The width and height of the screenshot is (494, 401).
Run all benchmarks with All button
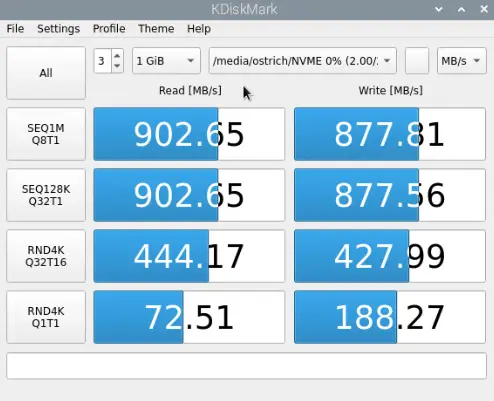(x=46, y=73)
